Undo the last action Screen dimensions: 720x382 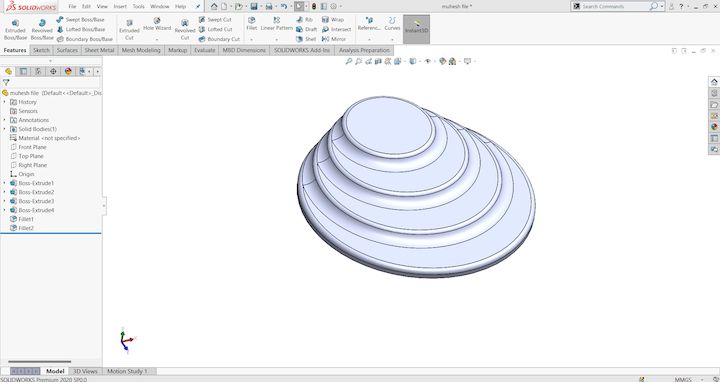pos(284,6)
